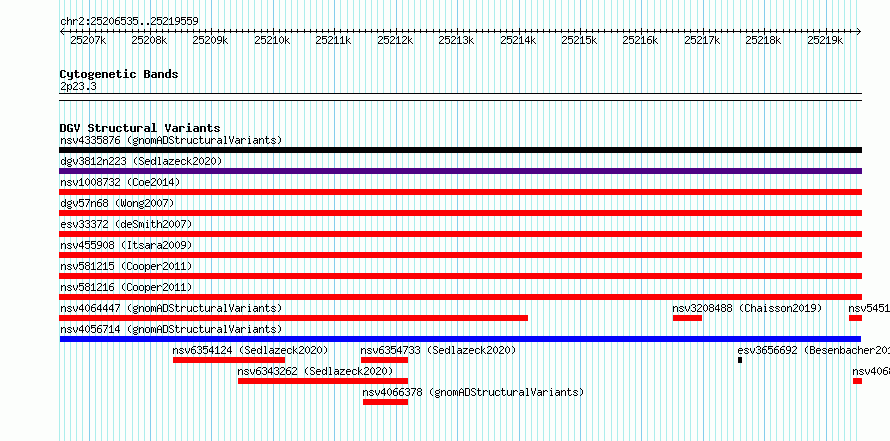890x441 pixels.
Task: Select the red nsv6343262 variant bar
Action: (323, 381)
